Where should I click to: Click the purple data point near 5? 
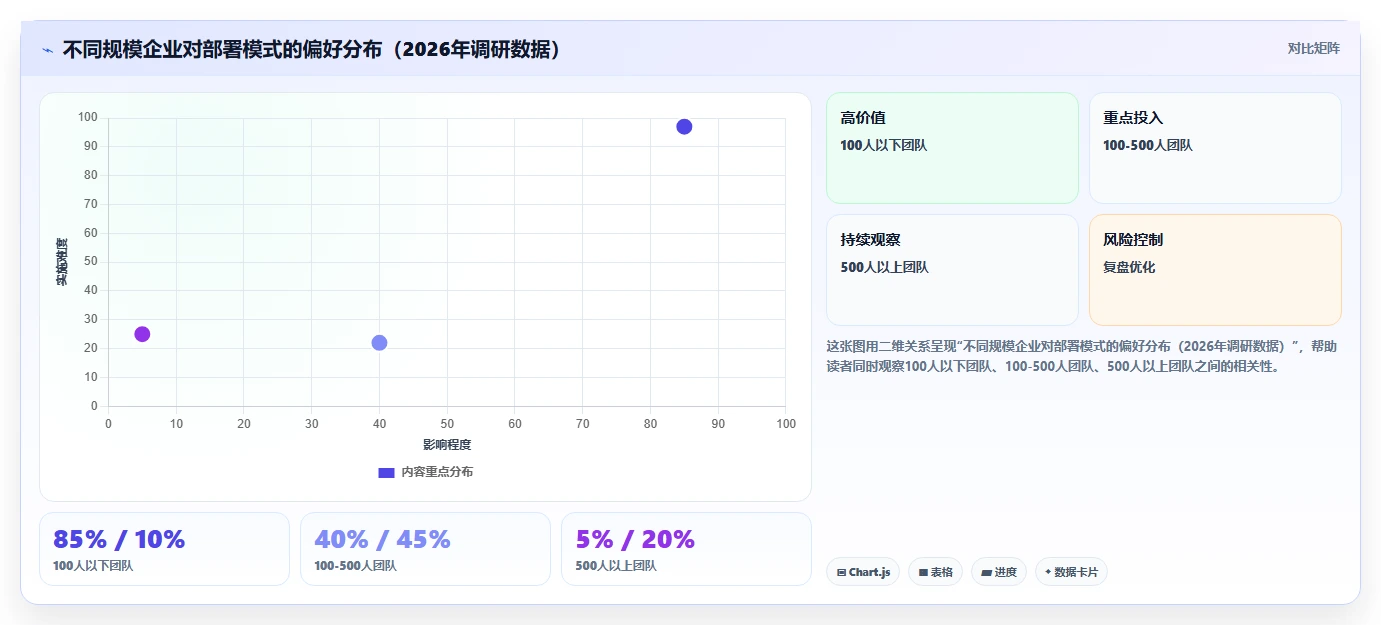[142, 334]
